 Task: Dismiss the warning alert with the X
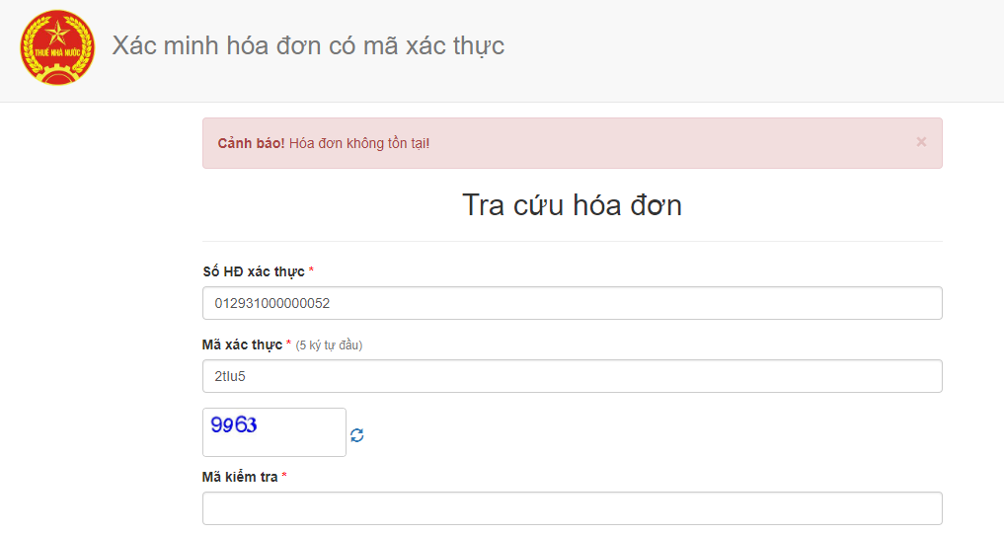tap(921, 142)
